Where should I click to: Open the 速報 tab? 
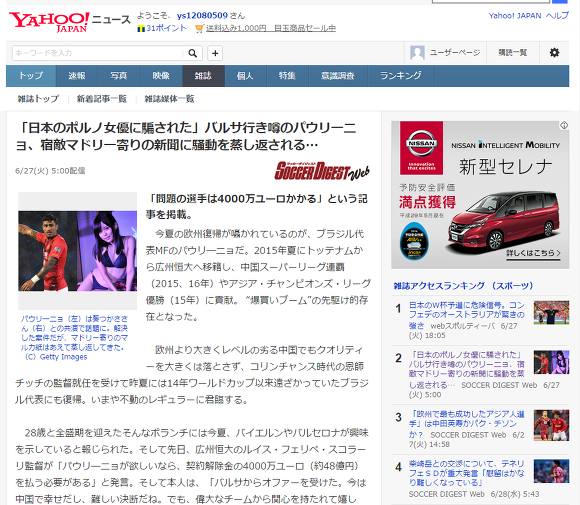(x=77, y=76)
